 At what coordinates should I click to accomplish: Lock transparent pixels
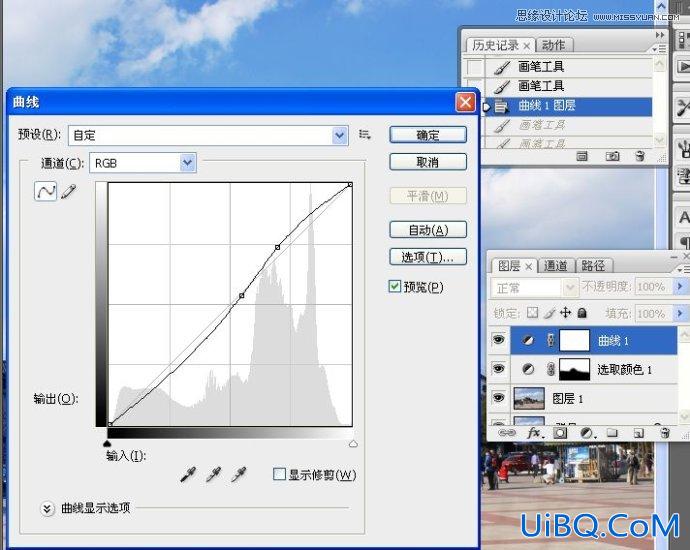(532, 313)
